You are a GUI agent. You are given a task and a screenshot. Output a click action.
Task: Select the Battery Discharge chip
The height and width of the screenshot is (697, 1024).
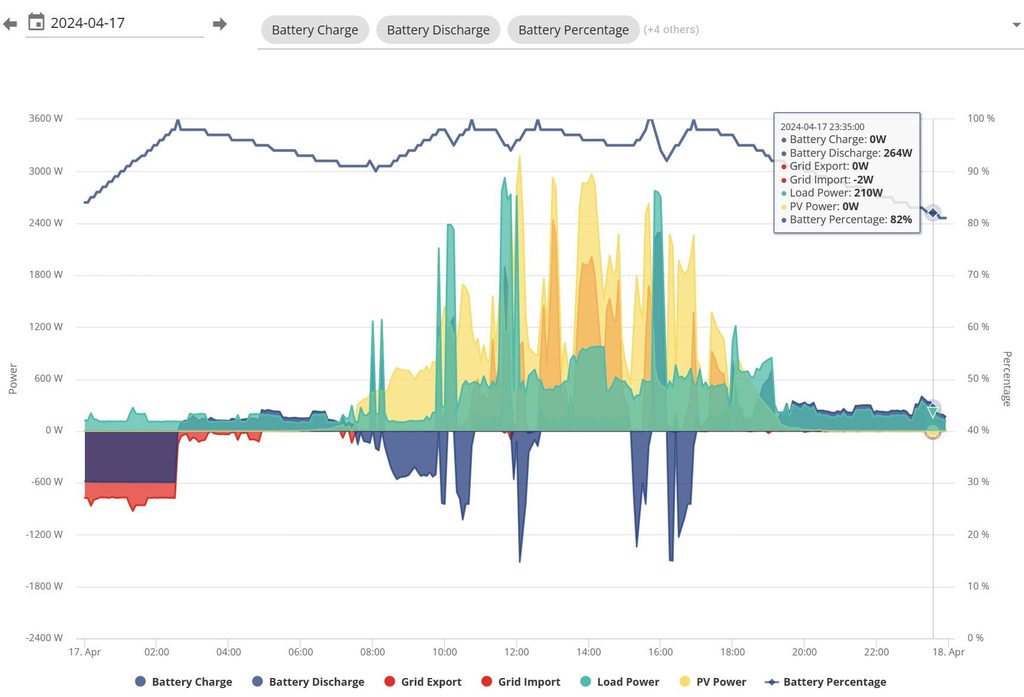[438, 30]
